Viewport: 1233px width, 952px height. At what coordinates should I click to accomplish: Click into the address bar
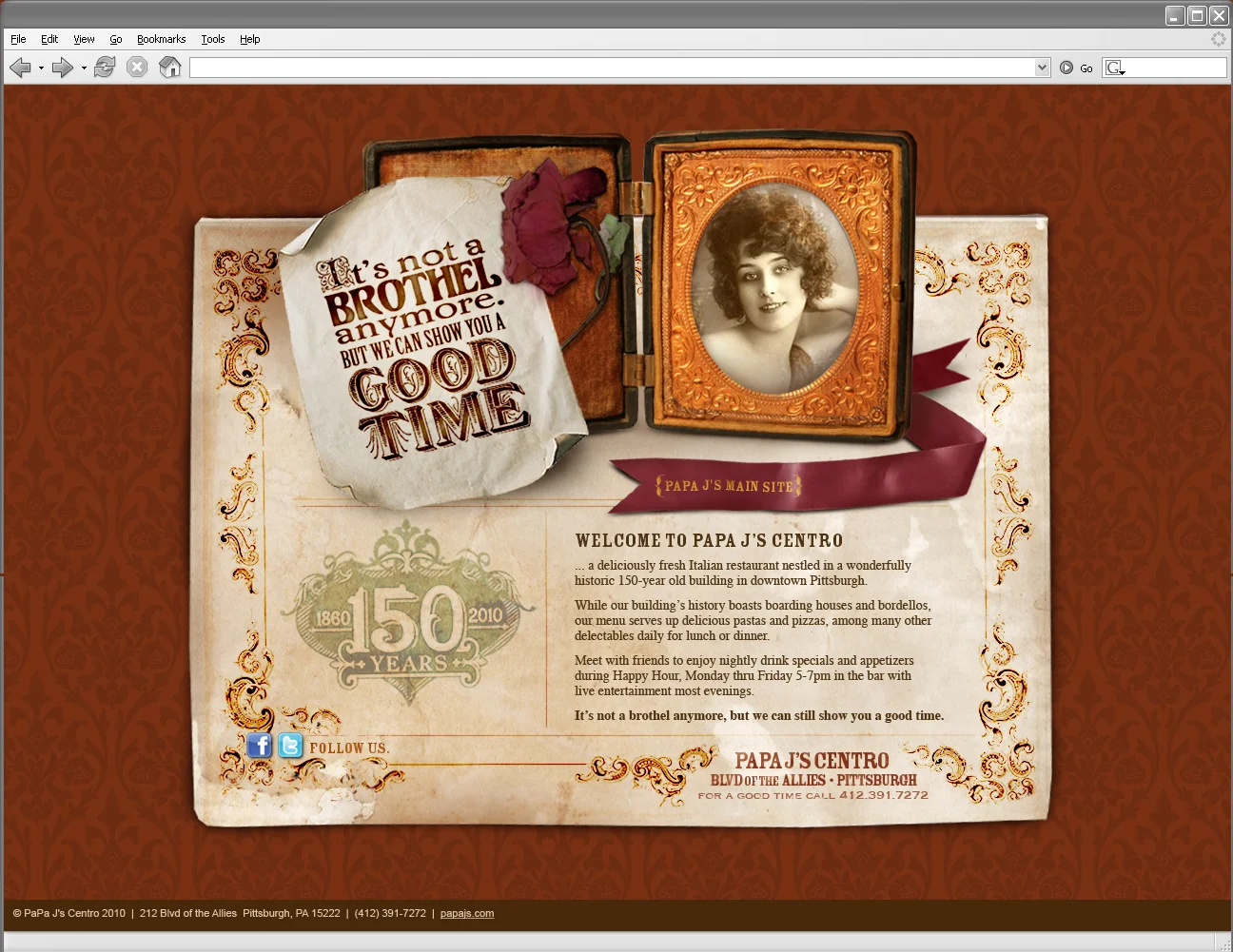(x=612, y=68)
